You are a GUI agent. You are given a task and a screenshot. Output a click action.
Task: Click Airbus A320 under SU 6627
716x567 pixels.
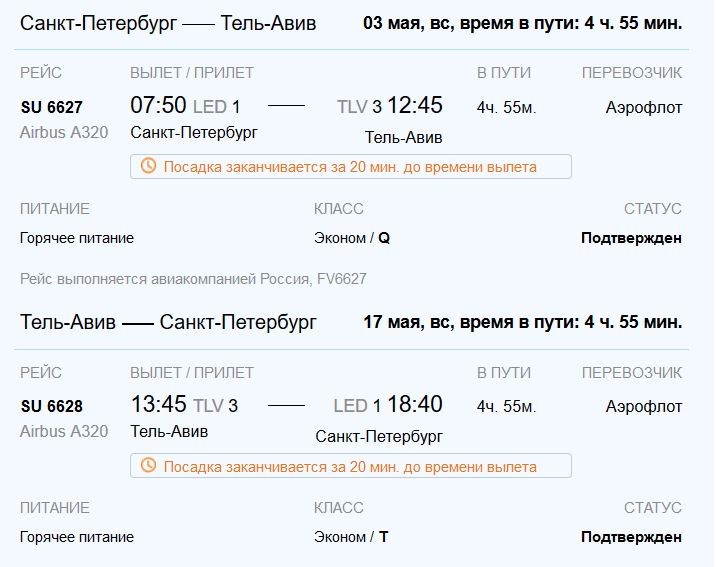(x=64, y=132)
